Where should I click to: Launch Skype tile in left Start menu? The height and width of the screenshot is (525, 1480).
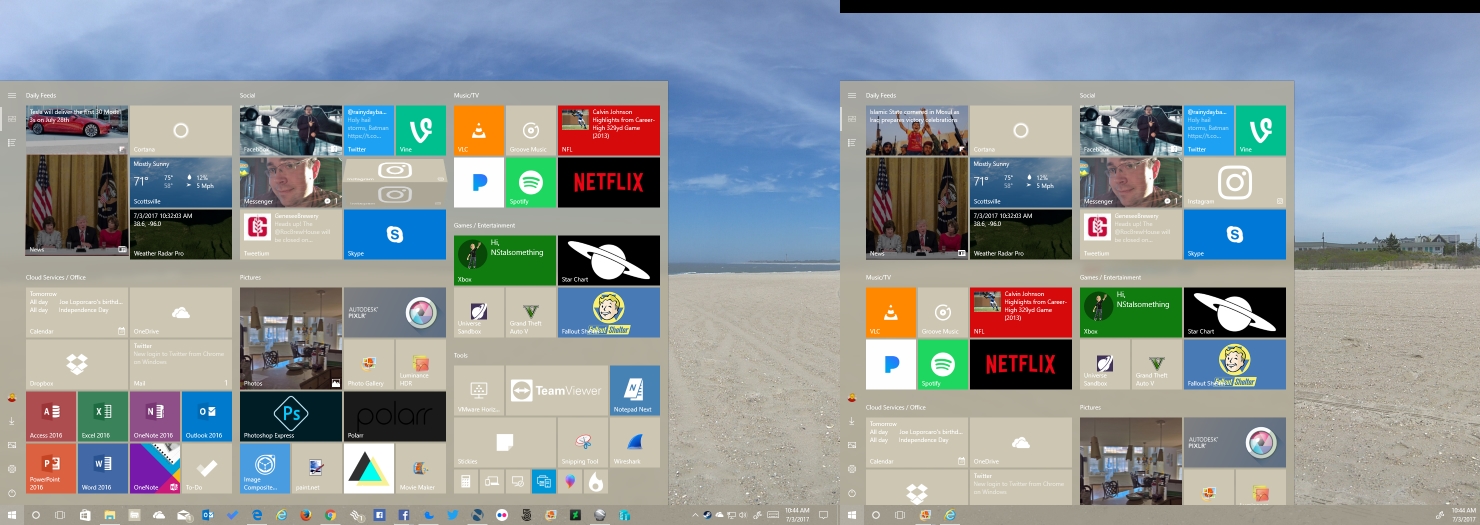pyautogui.click(x=395, y=234)
